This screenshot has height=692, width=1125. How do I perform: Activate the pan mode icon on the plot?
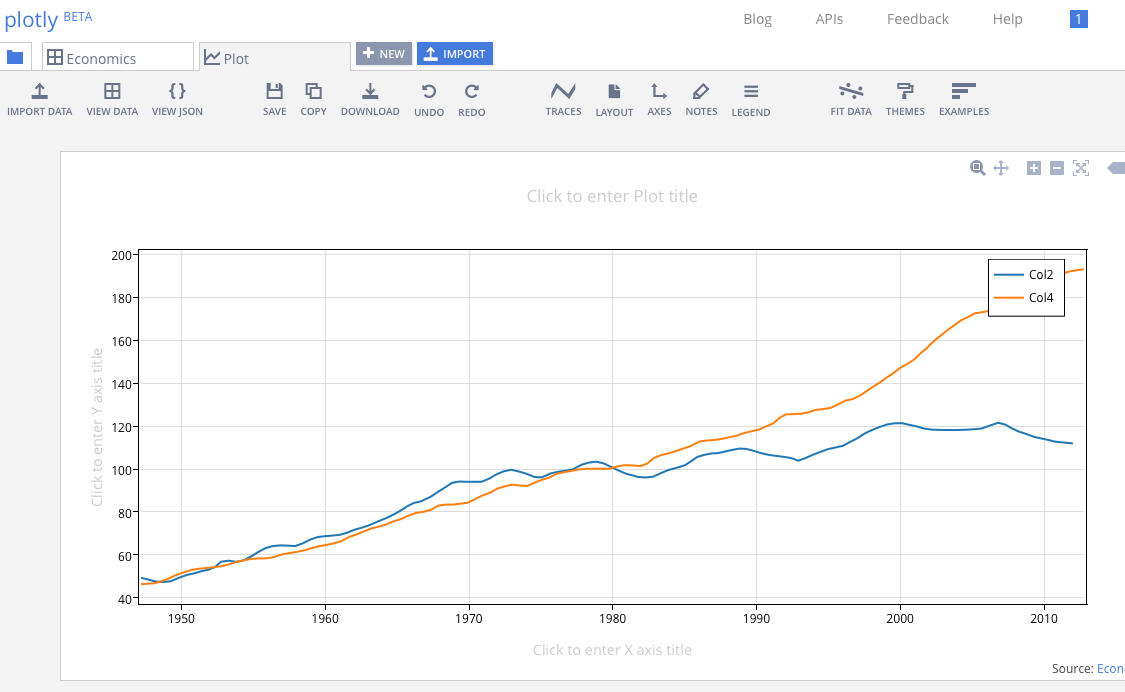[x=1001, y=168]
